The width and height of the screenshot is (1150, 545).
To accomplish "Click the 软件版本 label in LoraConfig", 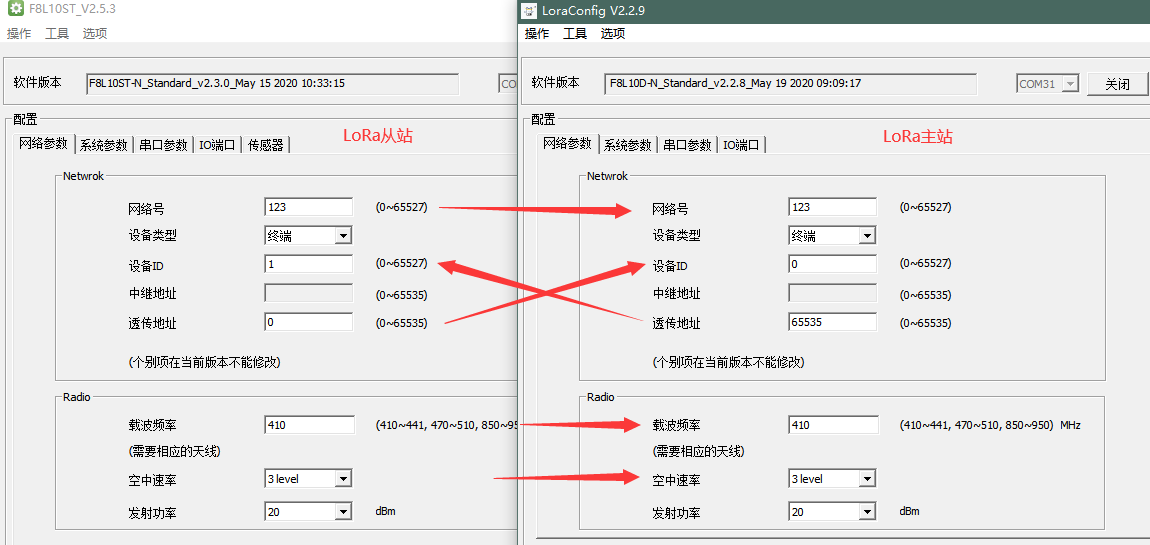I will 555,82.
